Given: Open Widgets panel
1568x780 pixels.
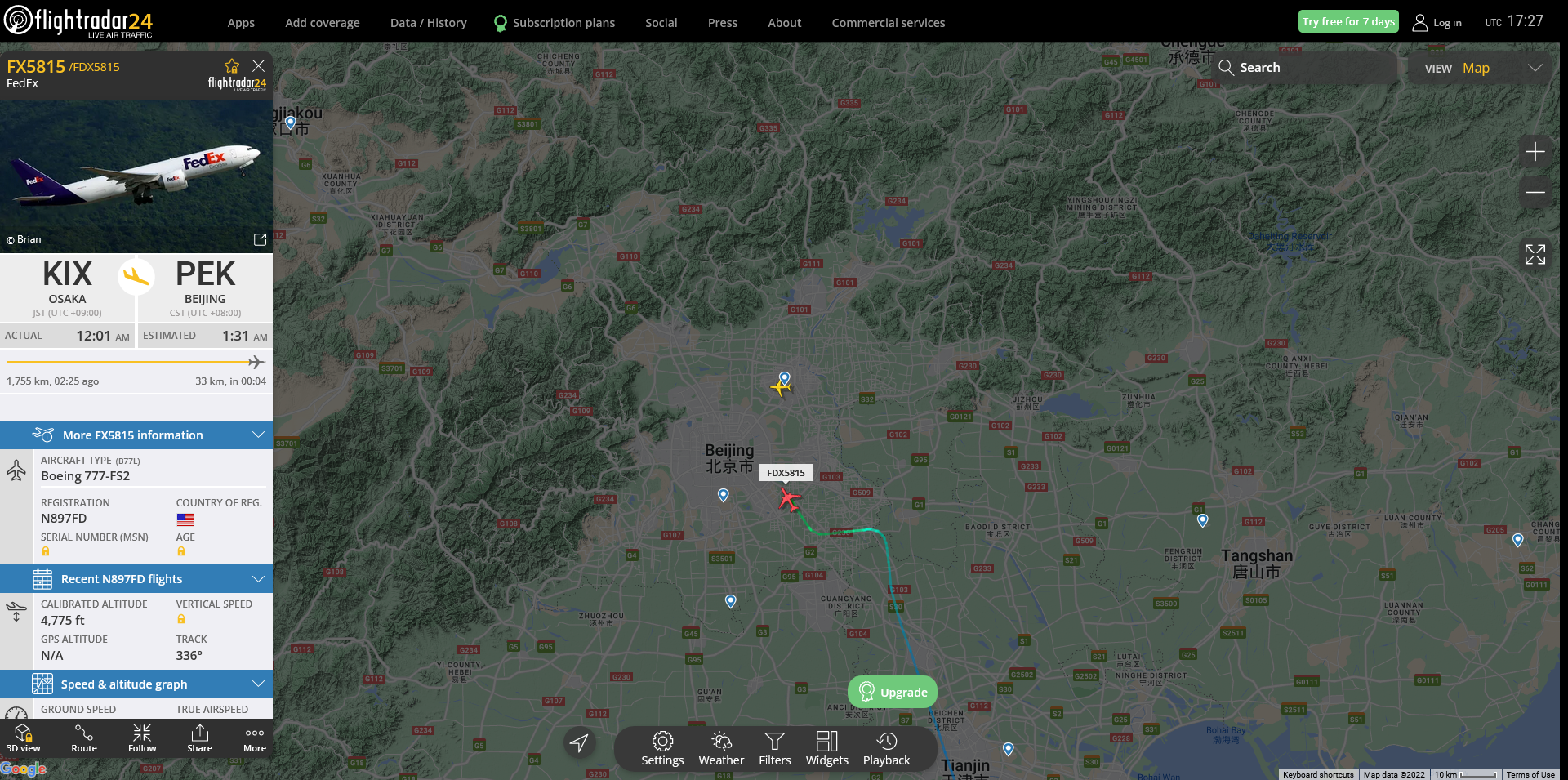Looking at the screenshot, I should 827,749.
